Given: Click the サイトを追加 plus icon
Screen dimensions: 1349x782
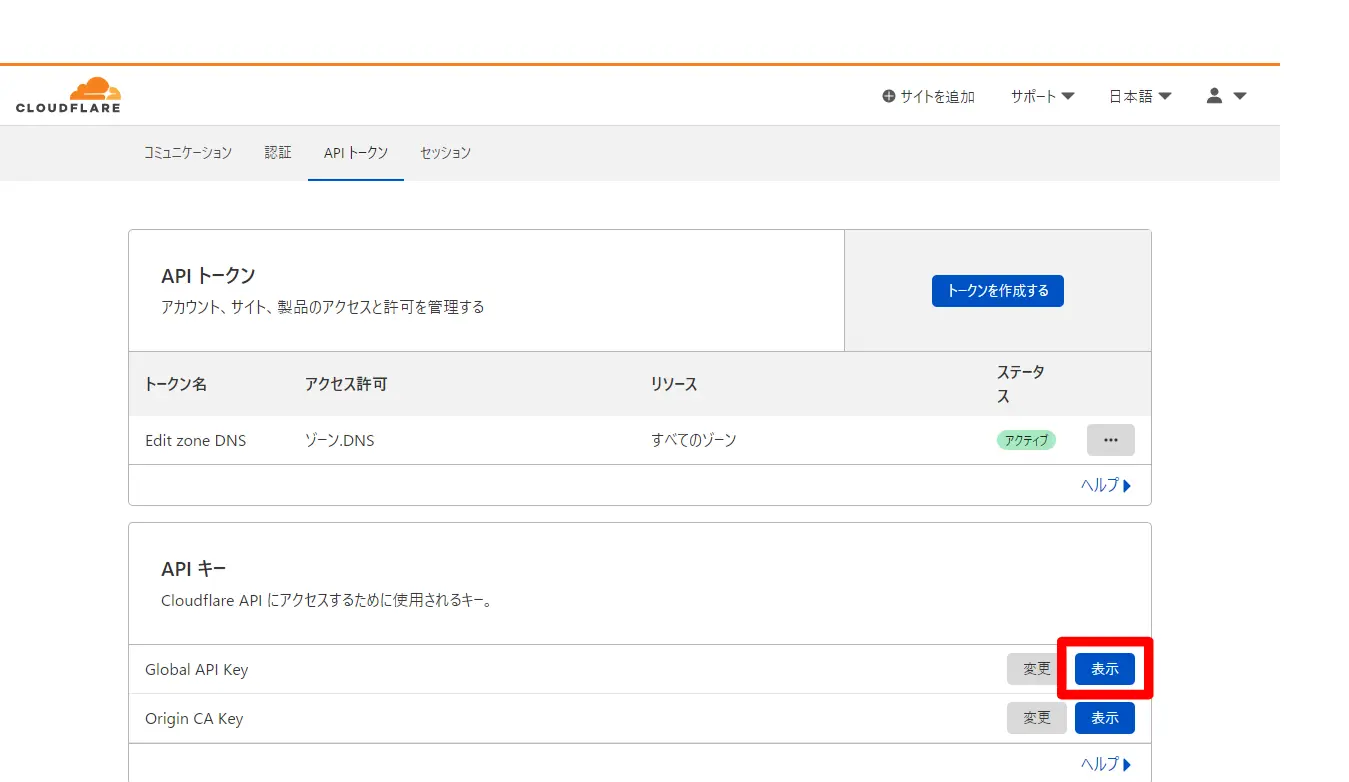Looking at the screenshot, I should [889, 96].
